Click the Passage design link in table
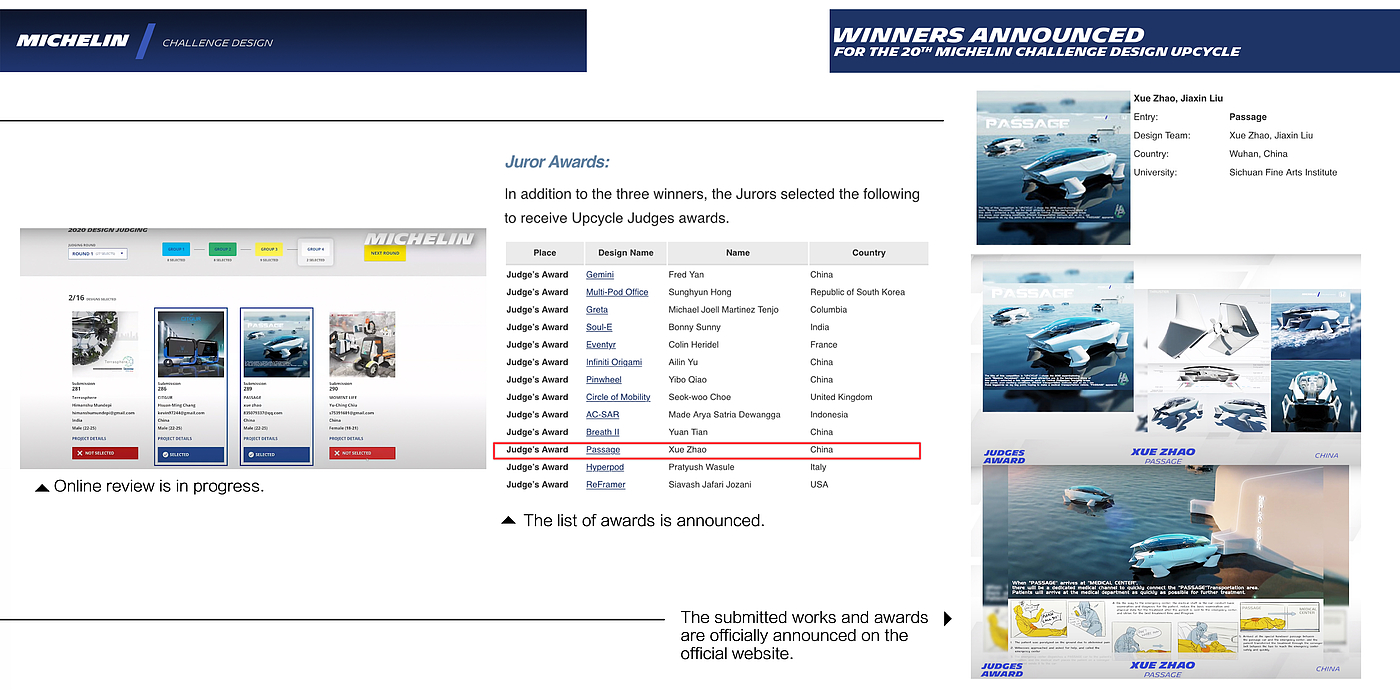1400x700 pixels. pyautogui.click(x=603, y=450)
